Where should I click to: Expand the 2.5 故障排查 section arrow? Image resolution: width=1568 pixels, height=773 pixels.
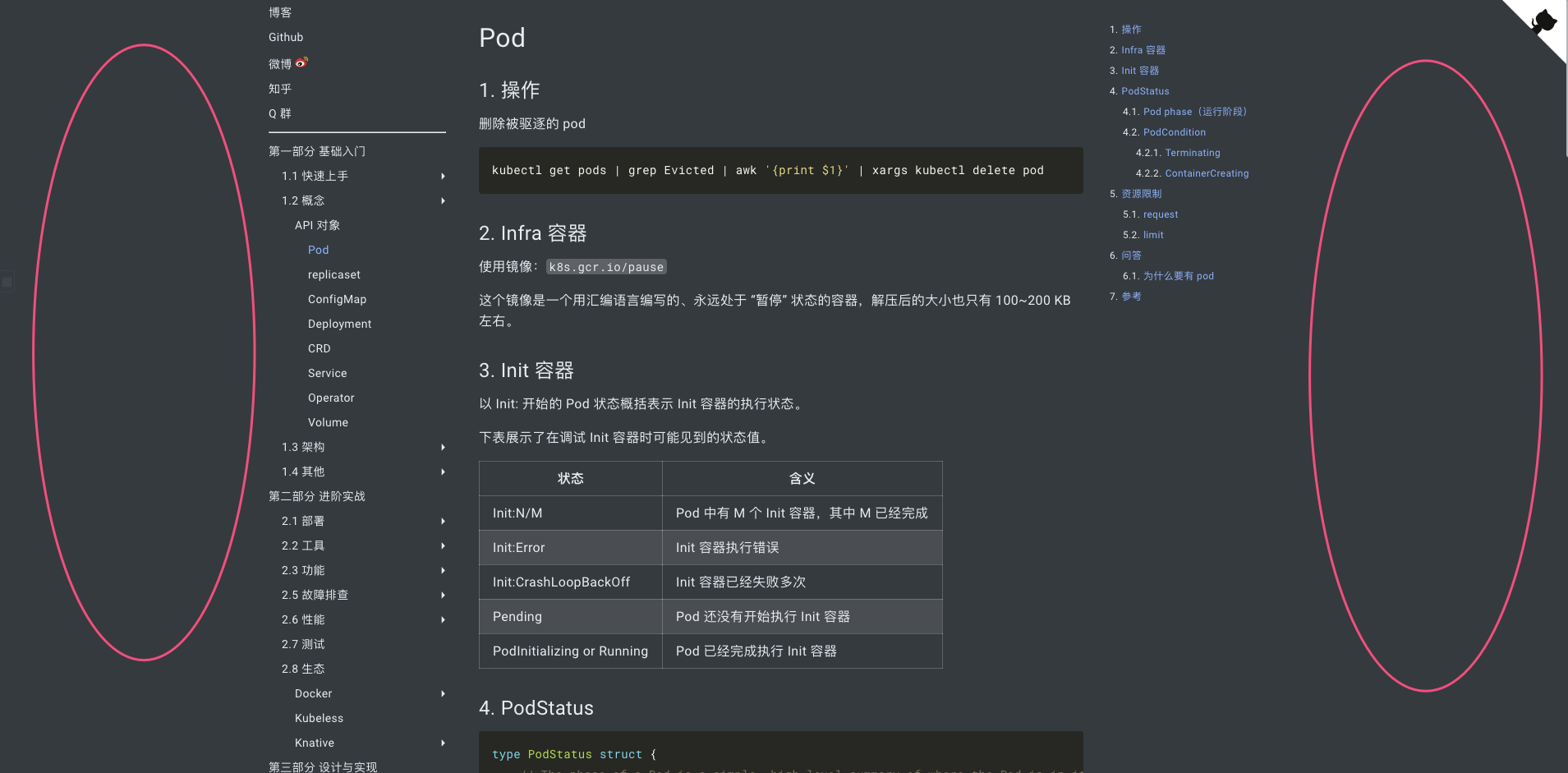(x=443, y=595)
